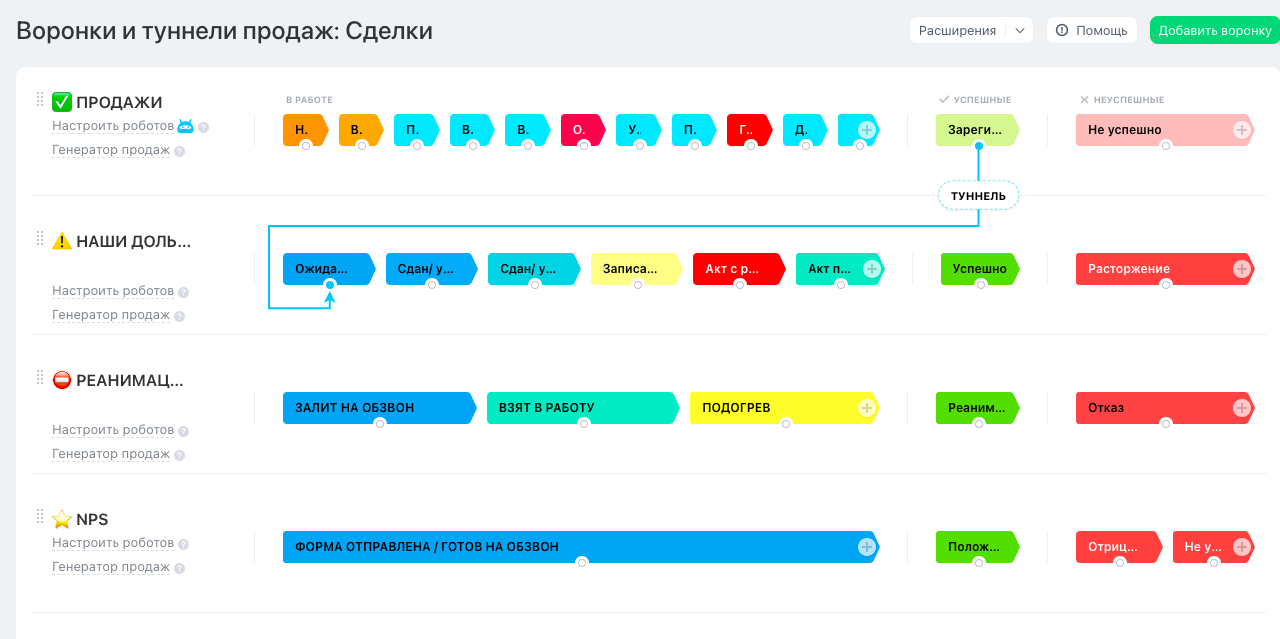This screenshot has width=1280, height=639.
Task: Select the yellow Записа... stage
Action: (x=637, y=269)
